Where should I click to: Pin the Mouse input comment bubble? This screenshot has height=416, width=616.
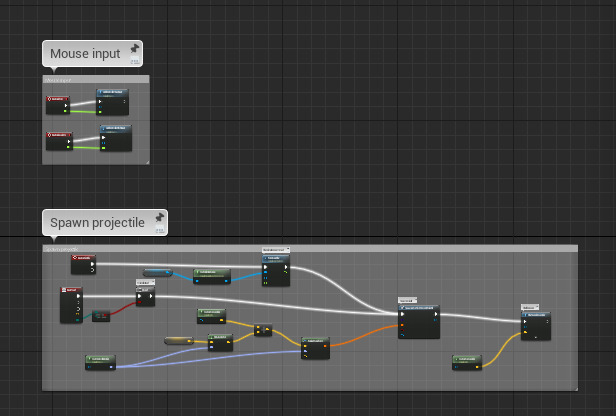[x=134, y=48]
